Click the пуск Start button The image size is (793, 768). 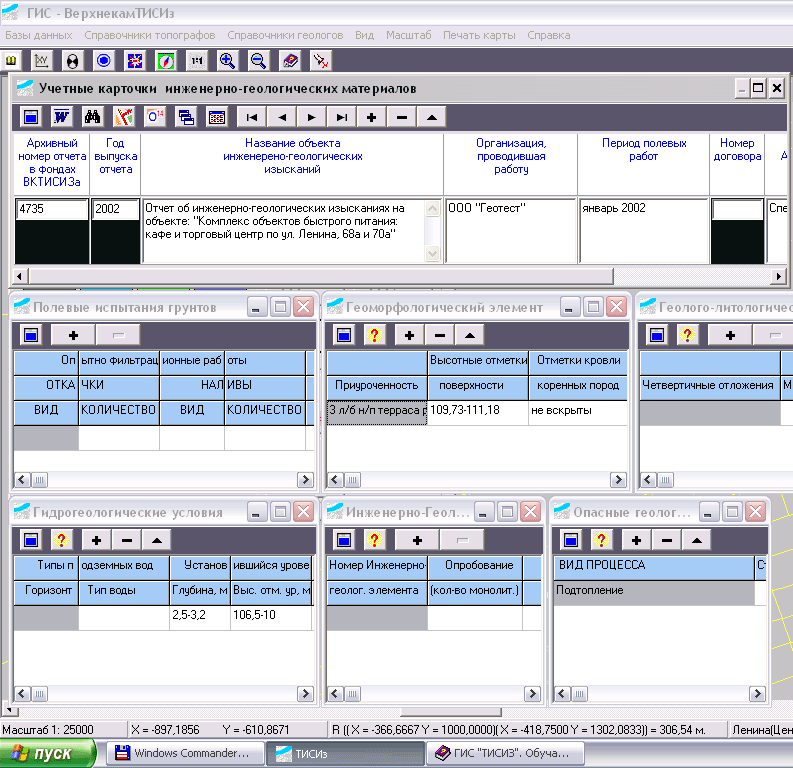click(48, 753)
